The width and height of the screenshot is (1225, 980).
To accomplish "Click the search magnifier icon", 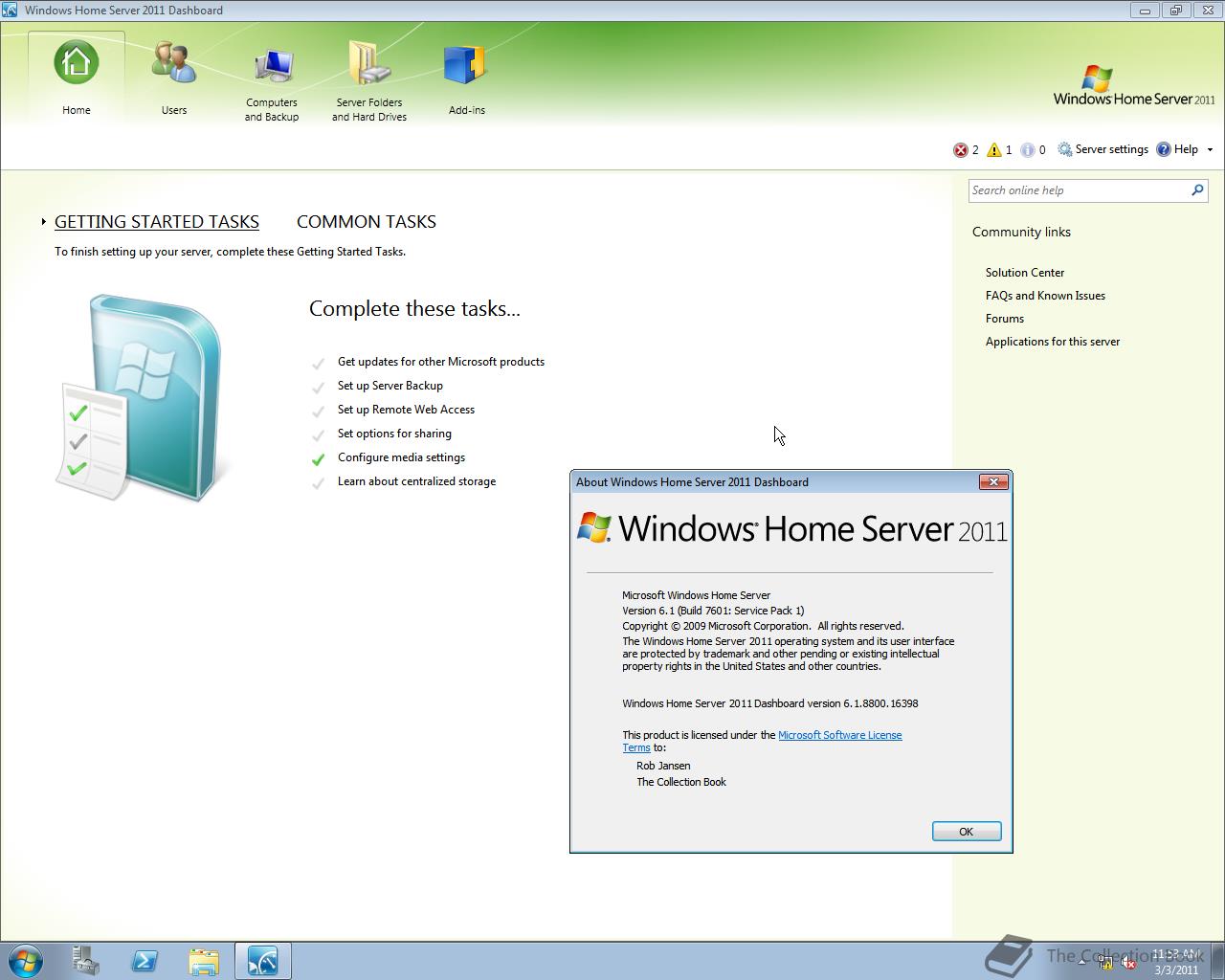I will pyautogui.click(x=1197, y=190).
